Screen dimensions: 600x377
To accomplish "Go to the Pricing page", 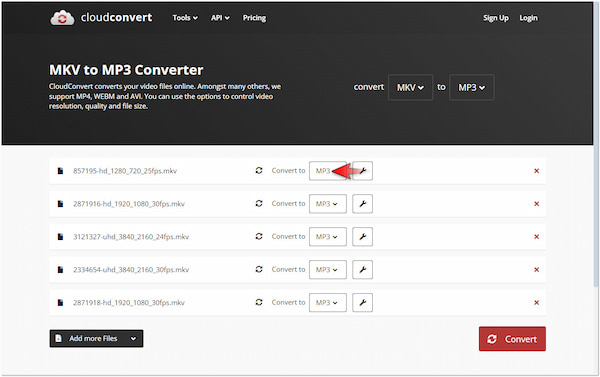I will pos(254,18).
